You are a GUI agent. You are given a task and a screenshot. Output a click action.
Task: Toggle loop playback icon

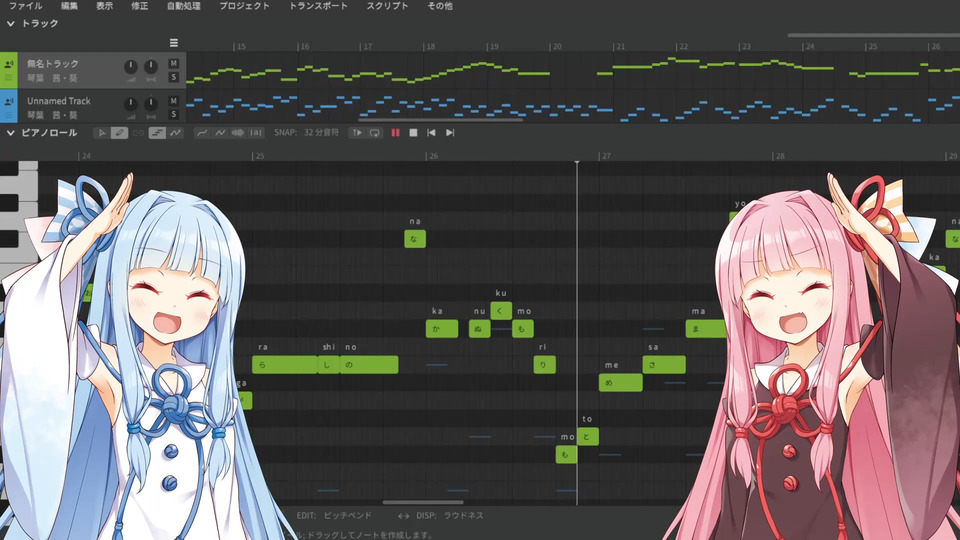[x=374, y=133]
